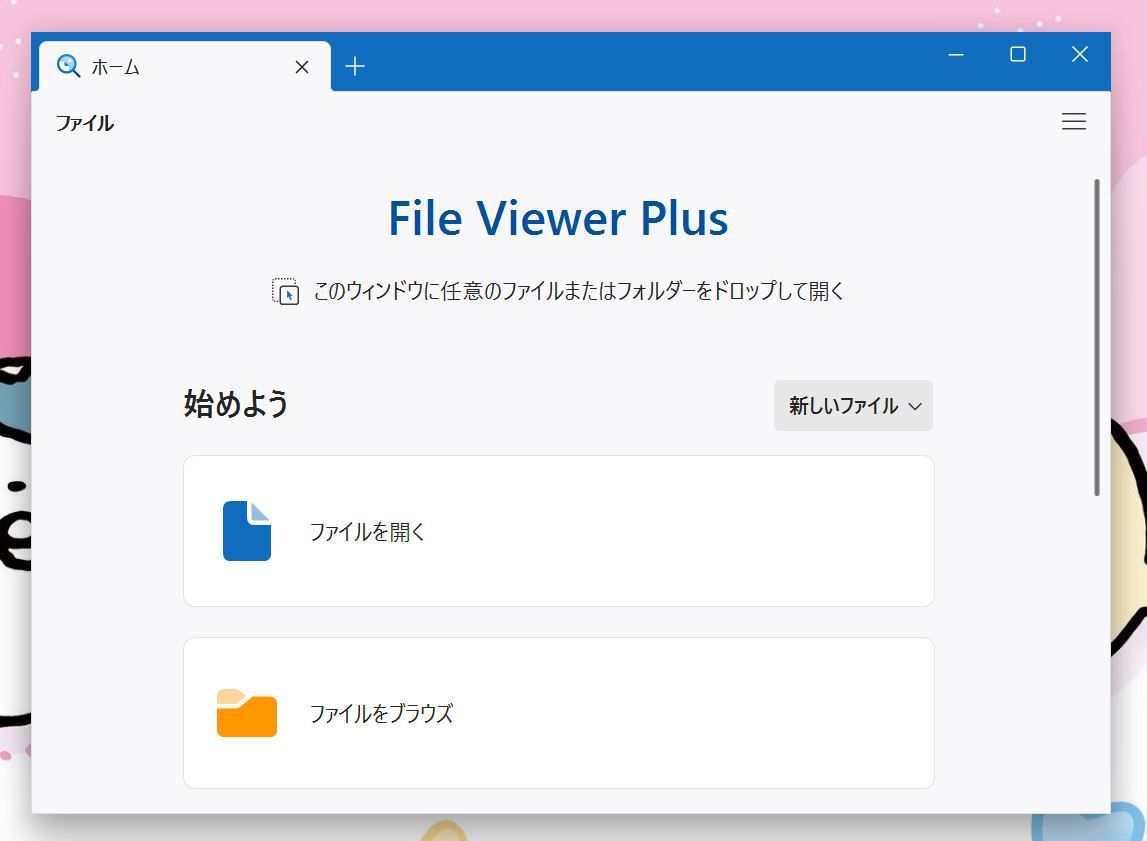Click the File Viewer Plus title
Image resolution: width=1147 pixels, height=841 pixels.
(x=558, y=218)
